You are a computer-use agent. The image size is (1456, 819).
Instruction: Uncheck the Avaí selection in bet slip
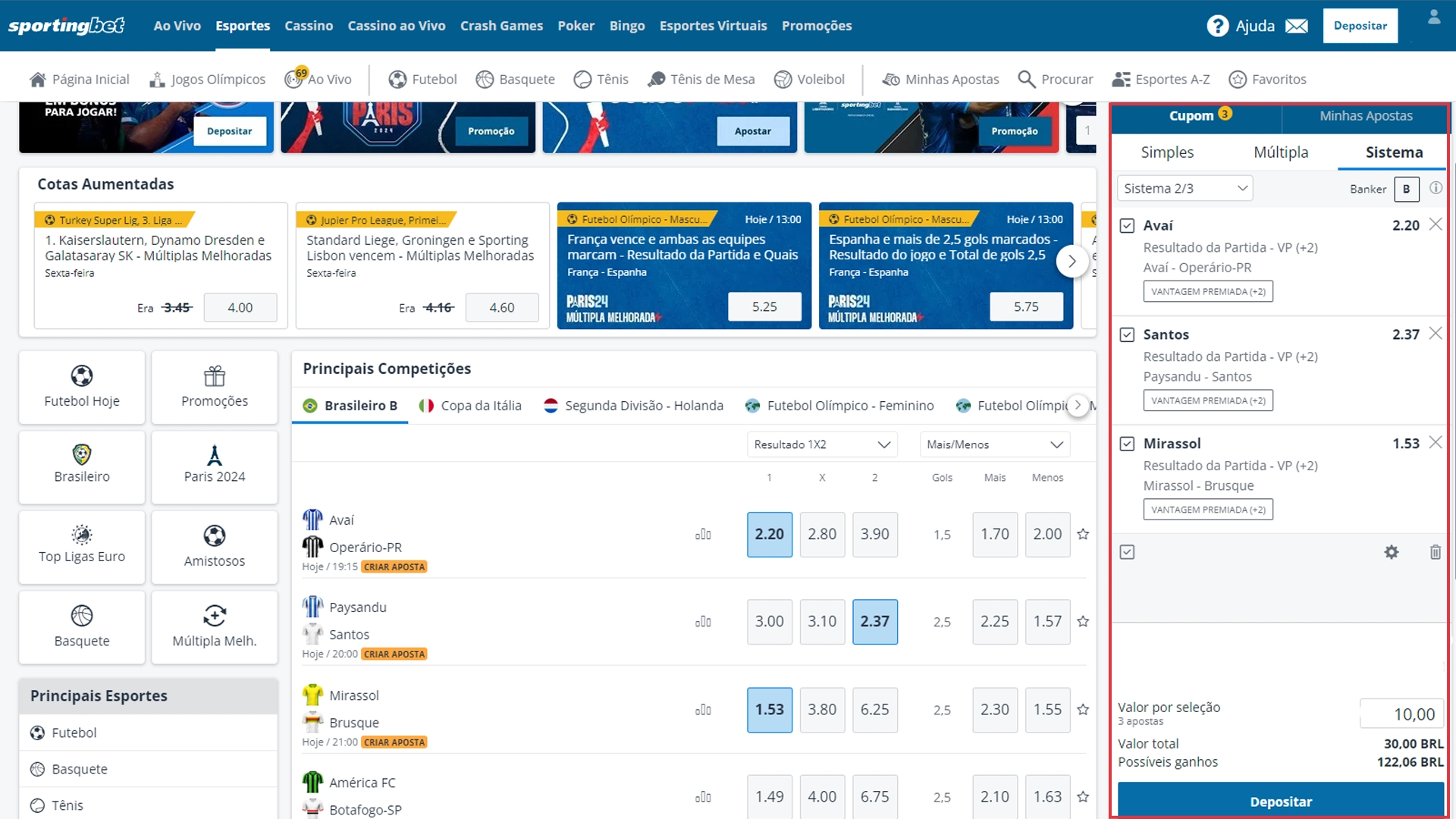click(x=1126, y=224)
